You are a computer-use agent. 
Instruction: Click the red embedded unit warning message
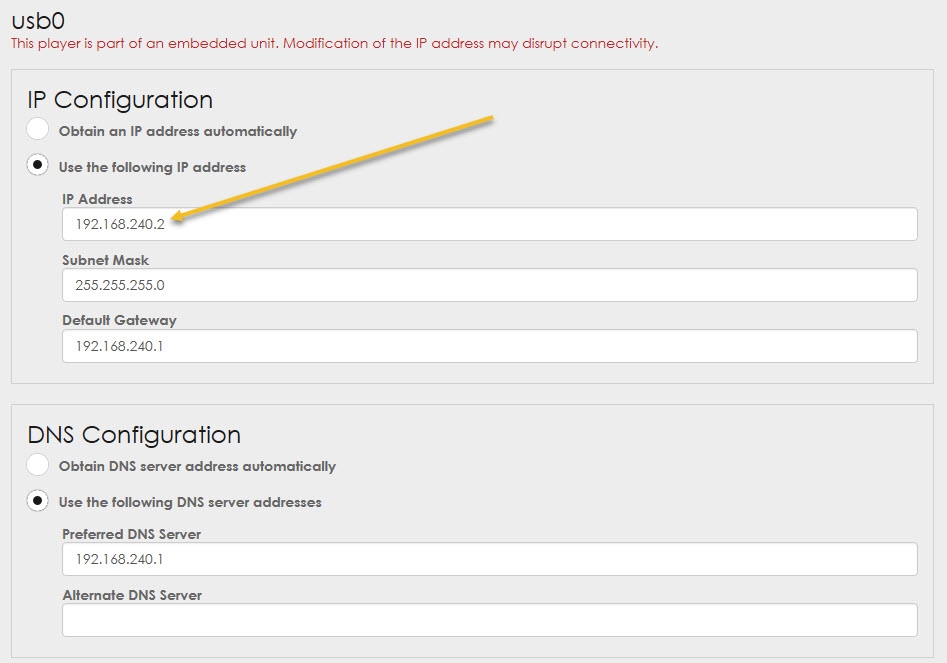pos(334,44)
